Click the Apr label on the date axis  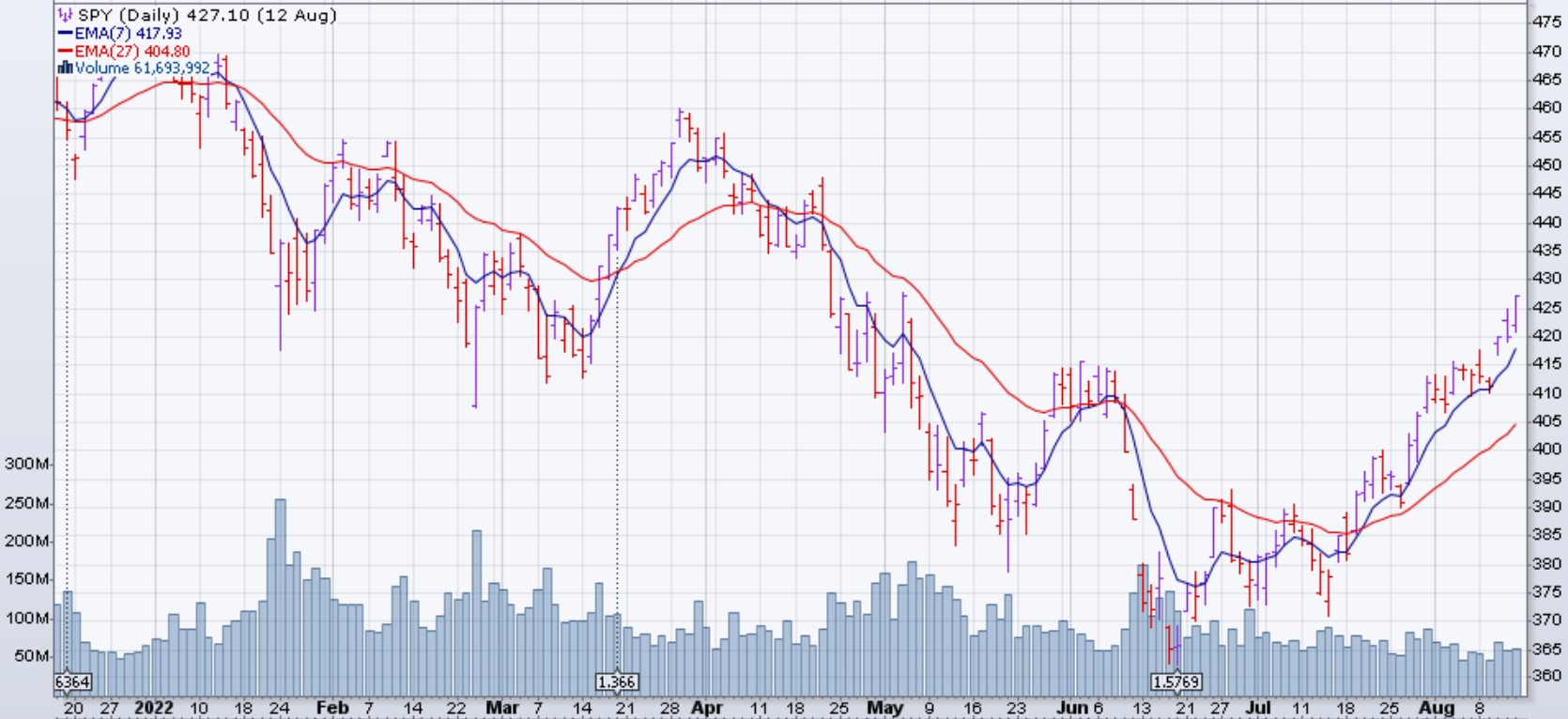tap(706, 708)
